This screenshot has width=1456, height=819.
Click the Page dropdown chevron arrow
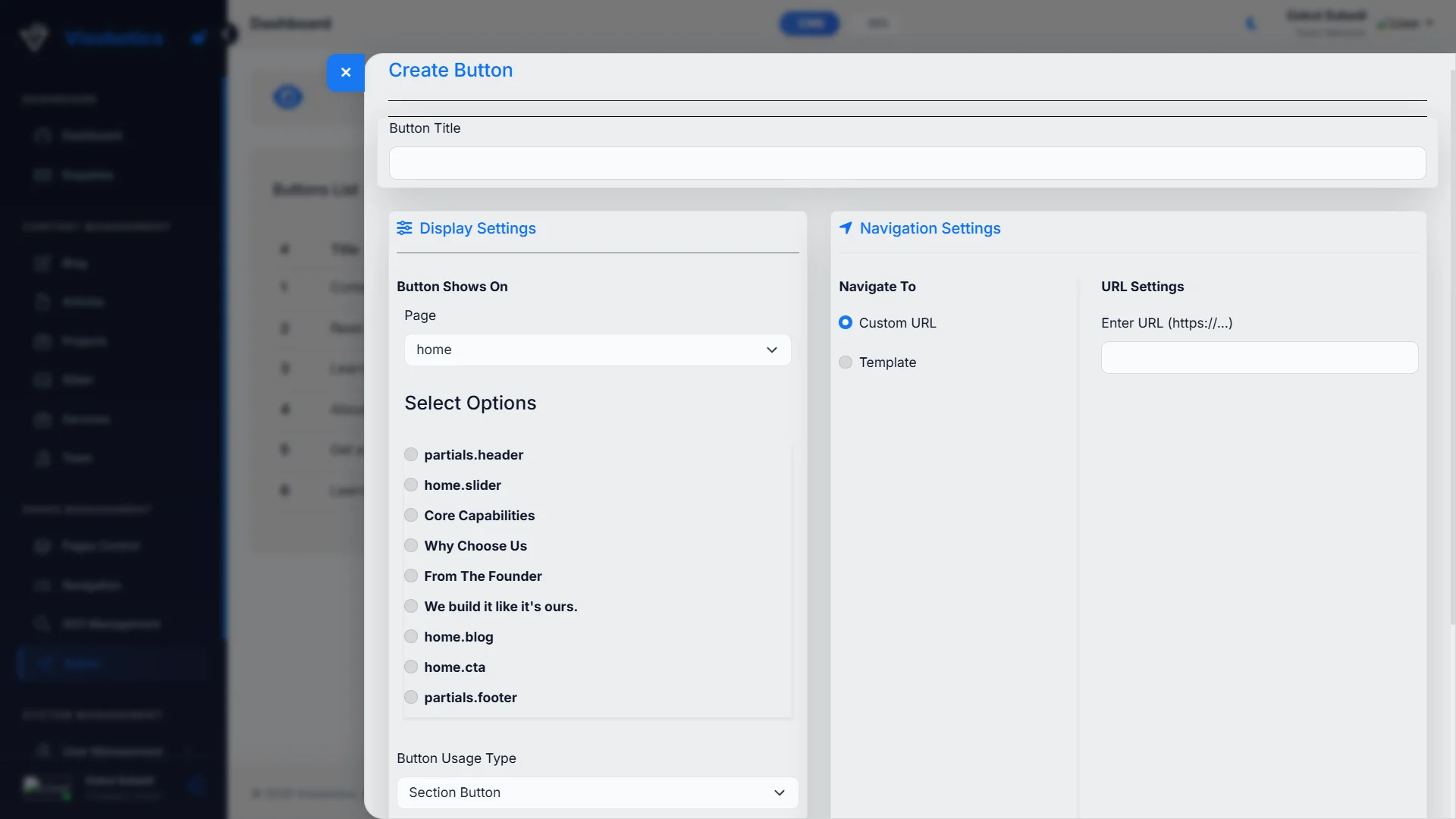(x=772, y=350)
